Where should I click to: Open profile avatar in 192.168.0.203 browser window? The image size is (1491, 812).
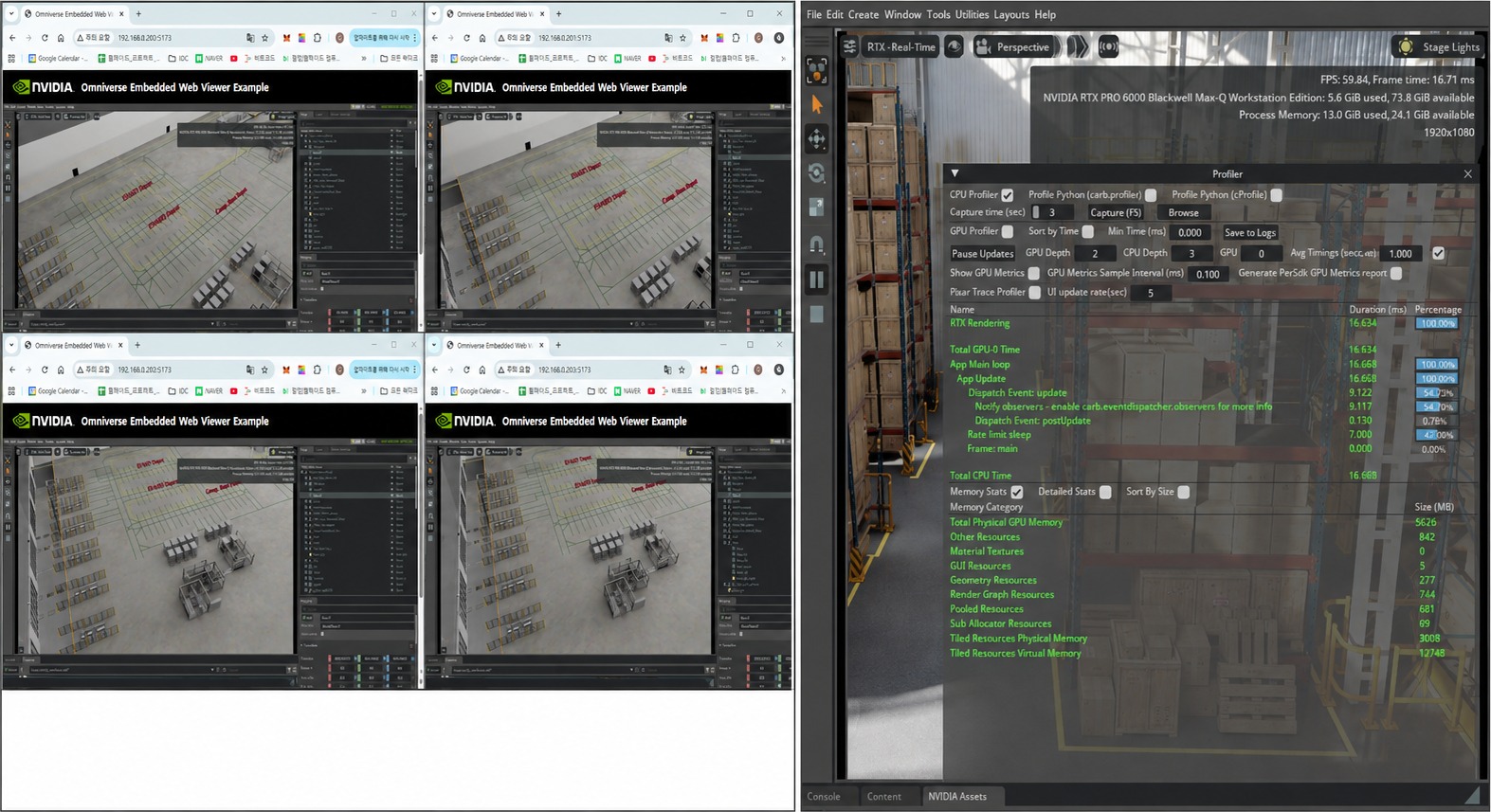click(x=758, y=370)
